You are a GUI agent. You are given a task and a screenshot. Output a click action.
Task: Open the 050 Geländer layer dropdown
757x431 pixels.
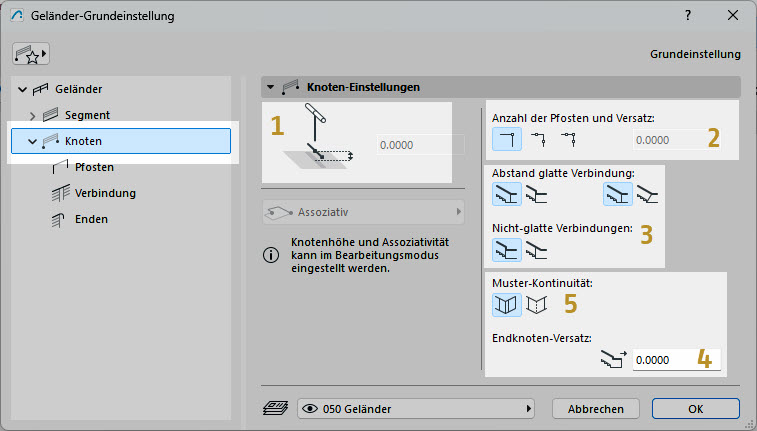pos(419,408)
